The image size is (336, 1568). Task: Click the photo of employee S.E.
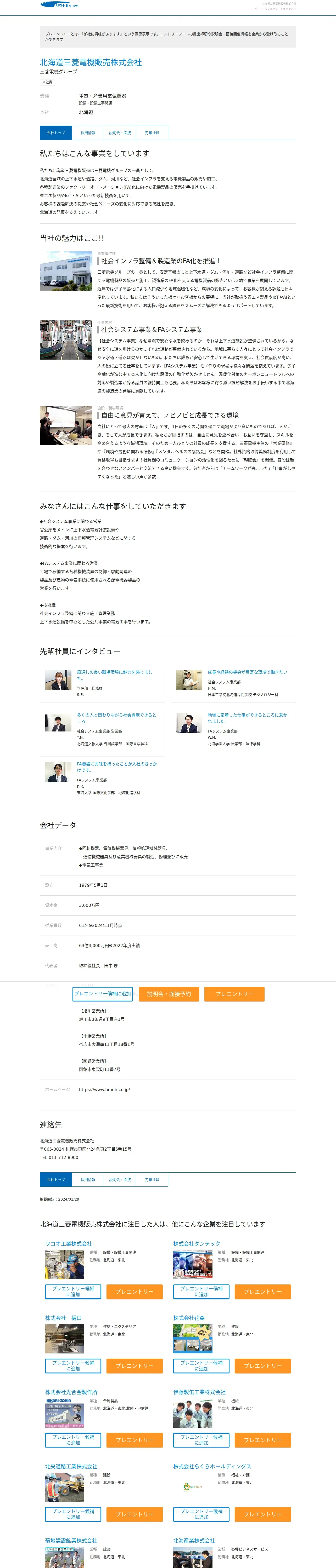[58, 680]
